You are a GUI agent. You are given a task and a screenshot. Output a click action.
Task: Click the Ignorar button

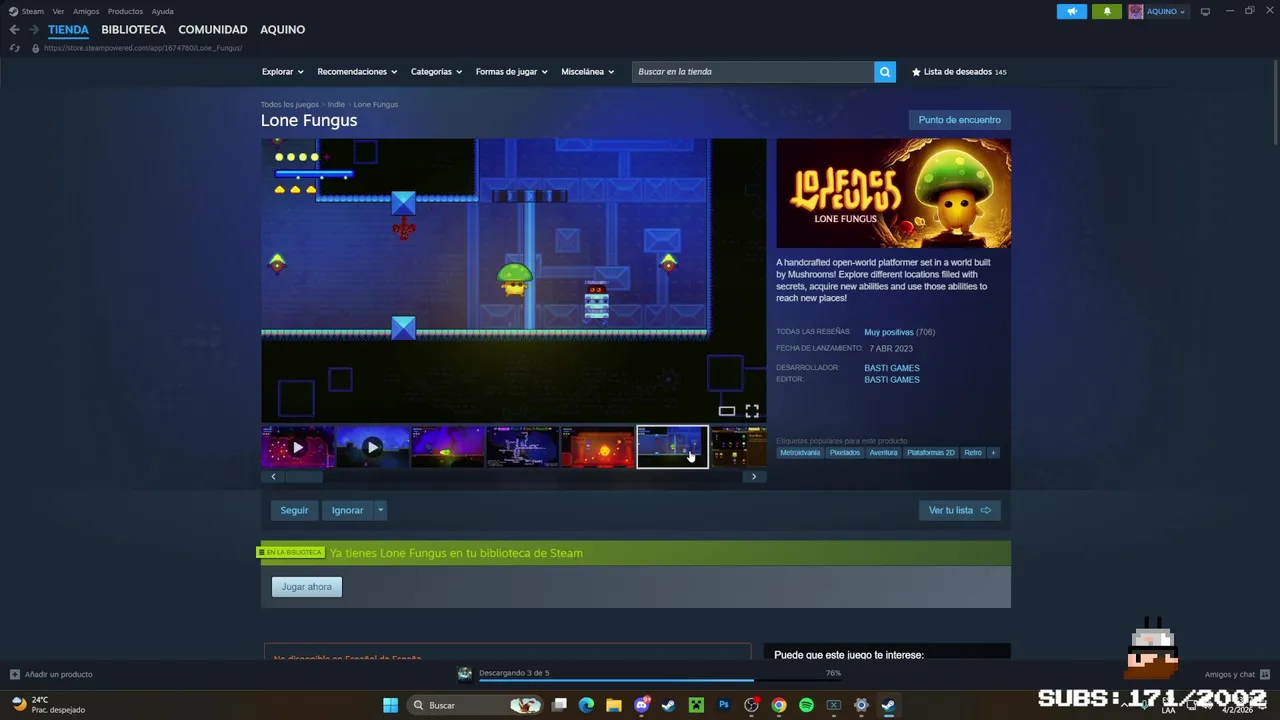click(347, 510)
